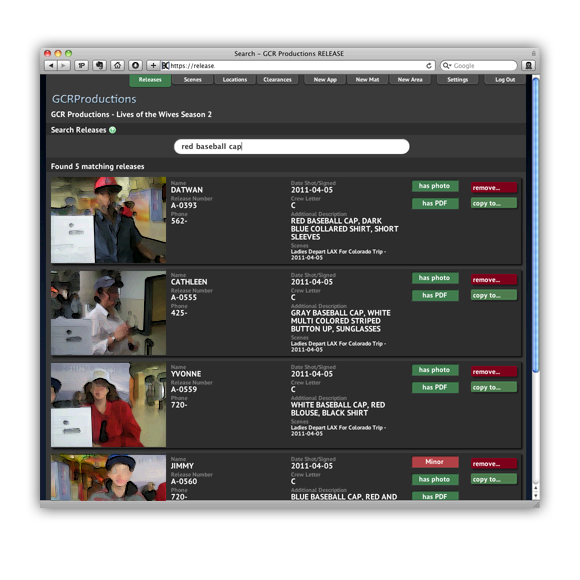Click copy to for JIMMY

tap(494, 479)
